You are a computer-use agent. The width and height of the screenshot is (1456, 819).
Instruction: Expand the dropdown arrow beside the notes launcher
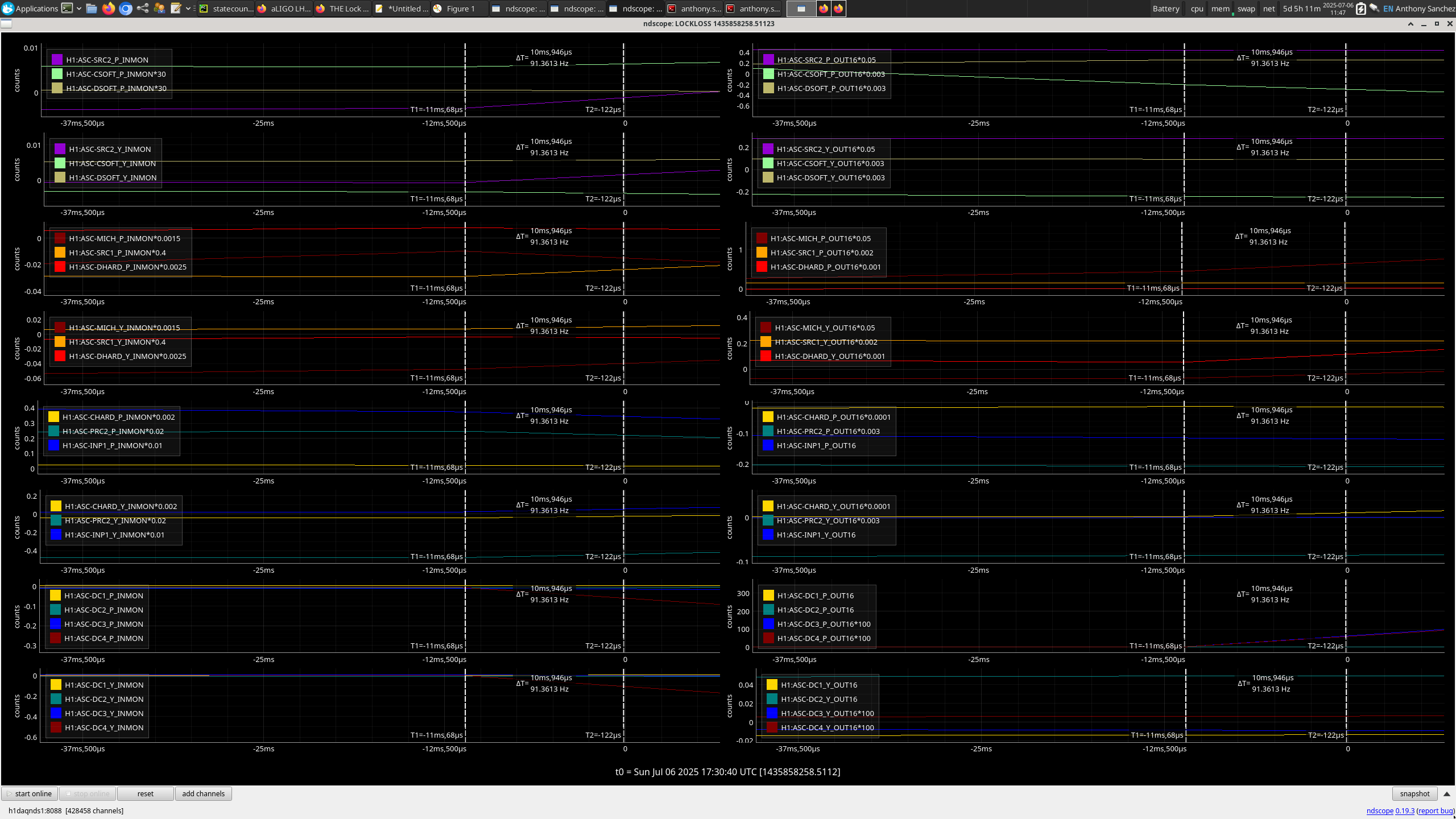[188, 9]
